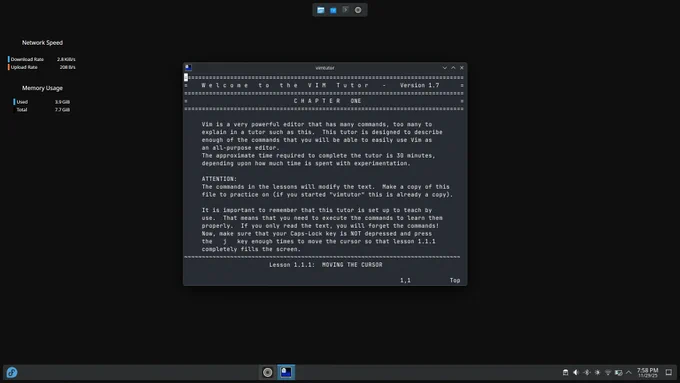Open the file manager icon in top dock
The width and height of the screenshot is (680, 383).
pyautogui.click(x=320, y=10)
